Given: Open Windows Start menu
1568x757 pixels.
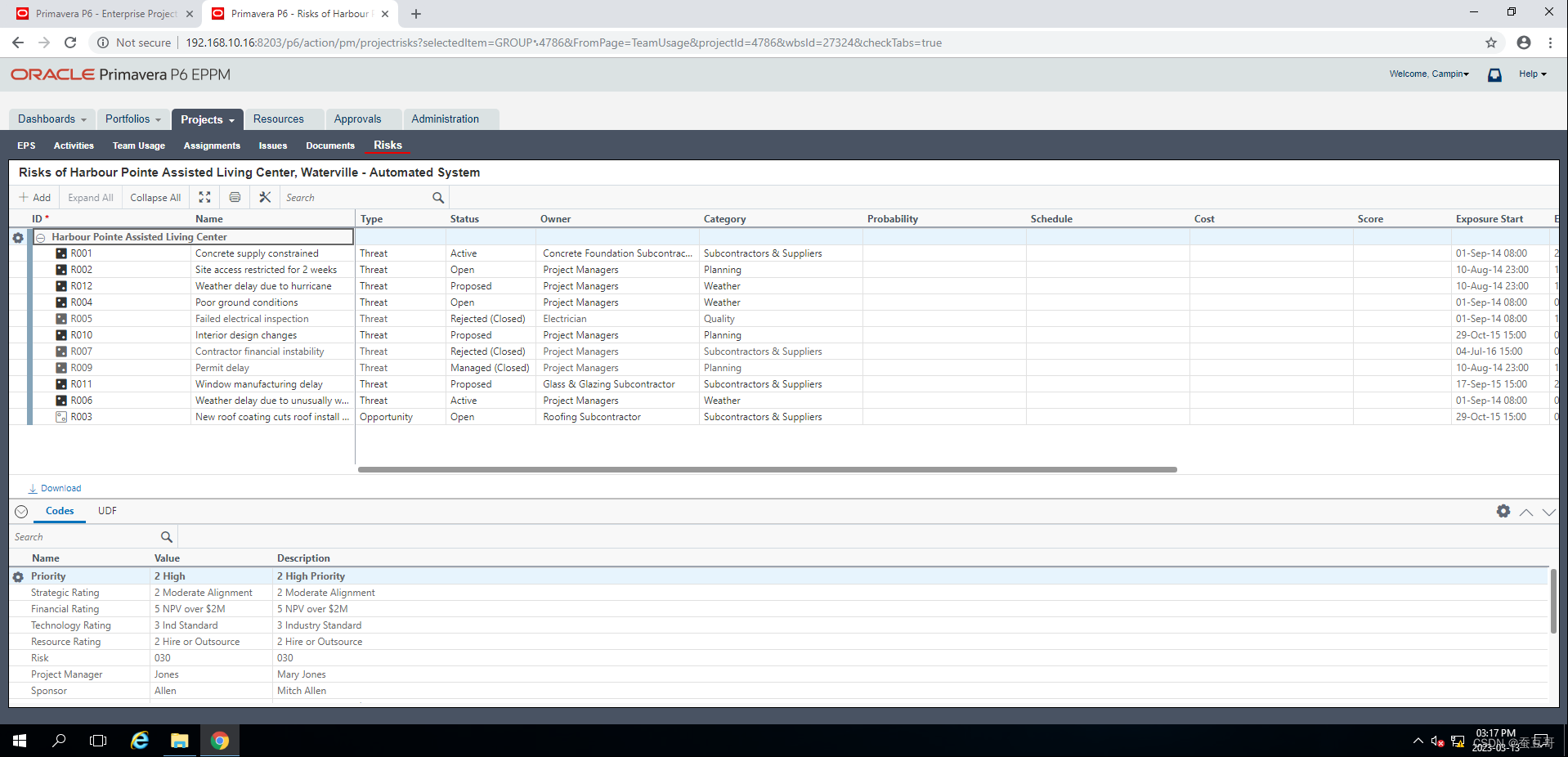Looking at the screenshot, I should 20,741.
